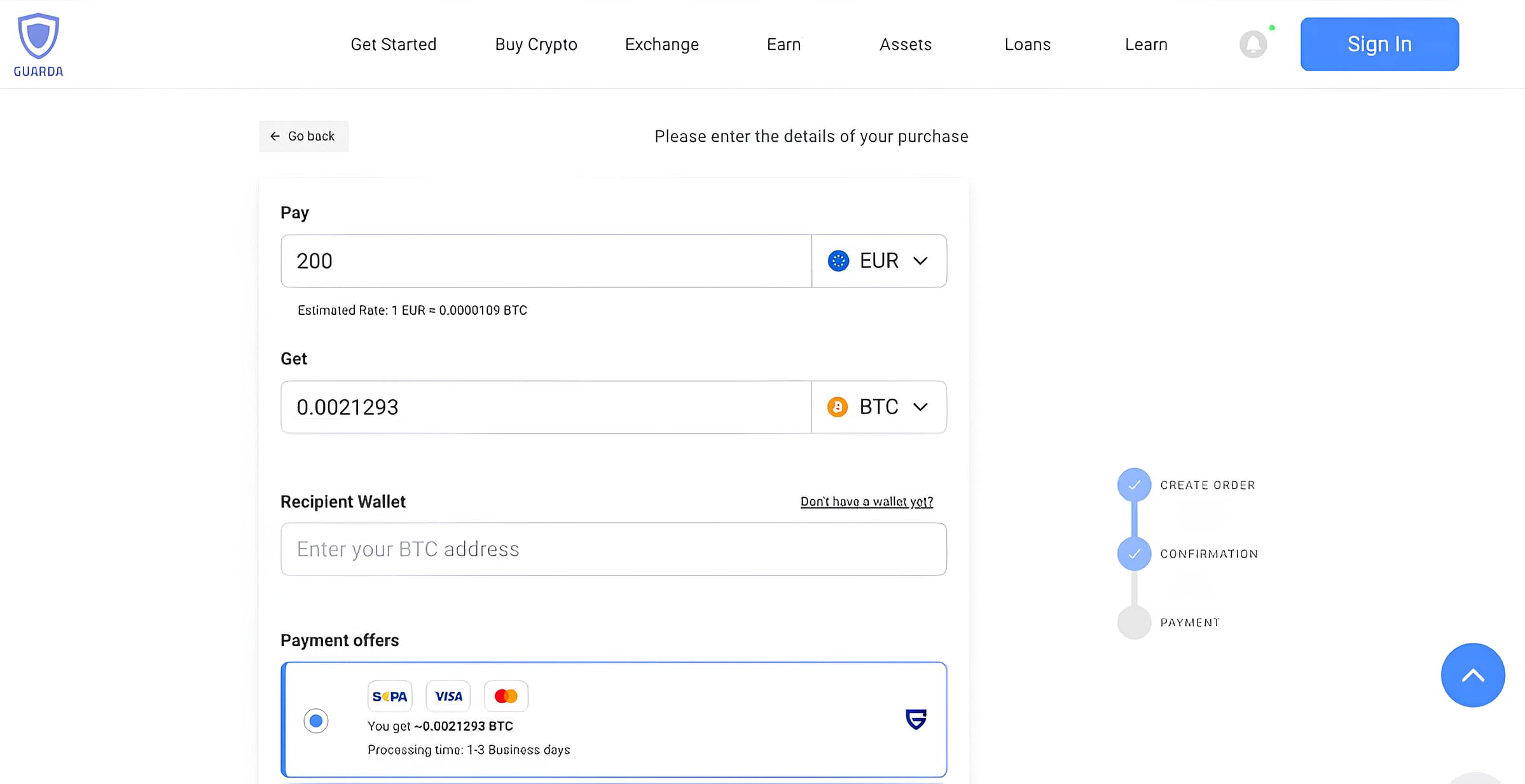
Task: Click the Go back button
Action: click(303, 136)
